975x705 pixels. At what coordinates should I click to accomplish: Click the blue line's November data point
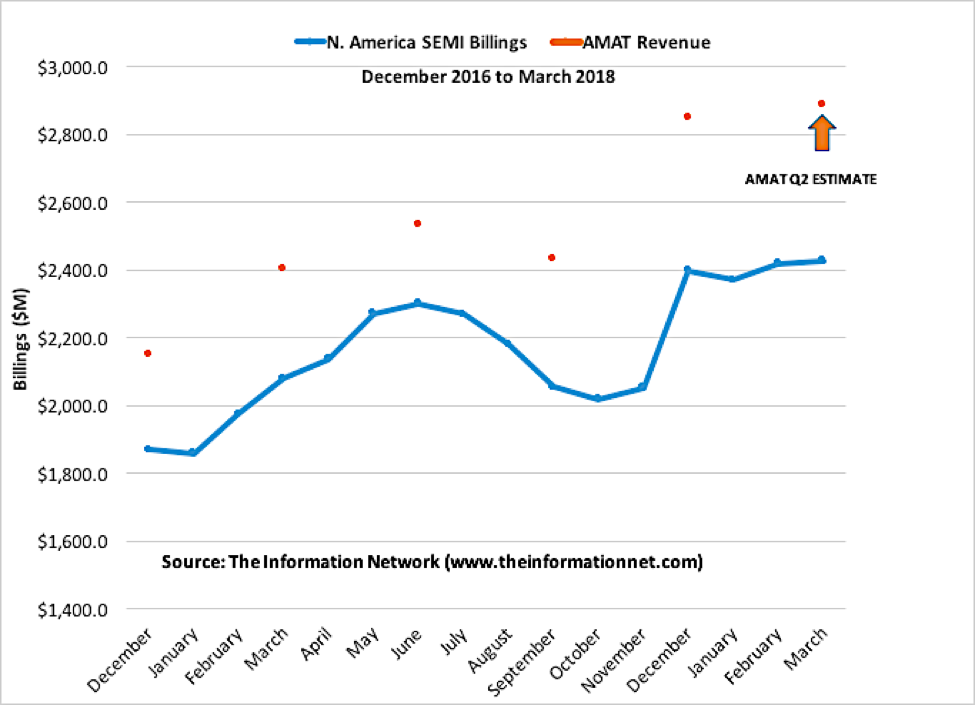[x=643, y=387]
